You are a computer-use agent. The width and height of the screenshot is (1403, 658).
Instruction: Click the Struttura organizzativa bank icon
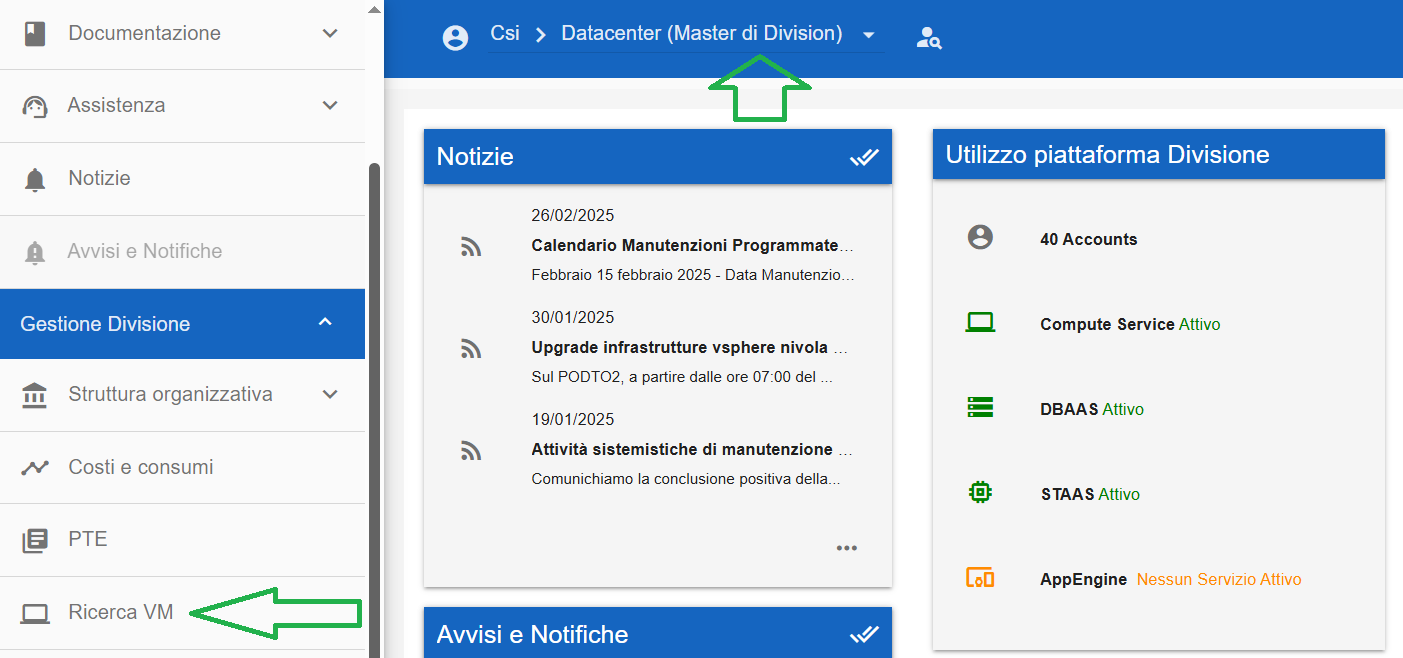tap(35, 395)
